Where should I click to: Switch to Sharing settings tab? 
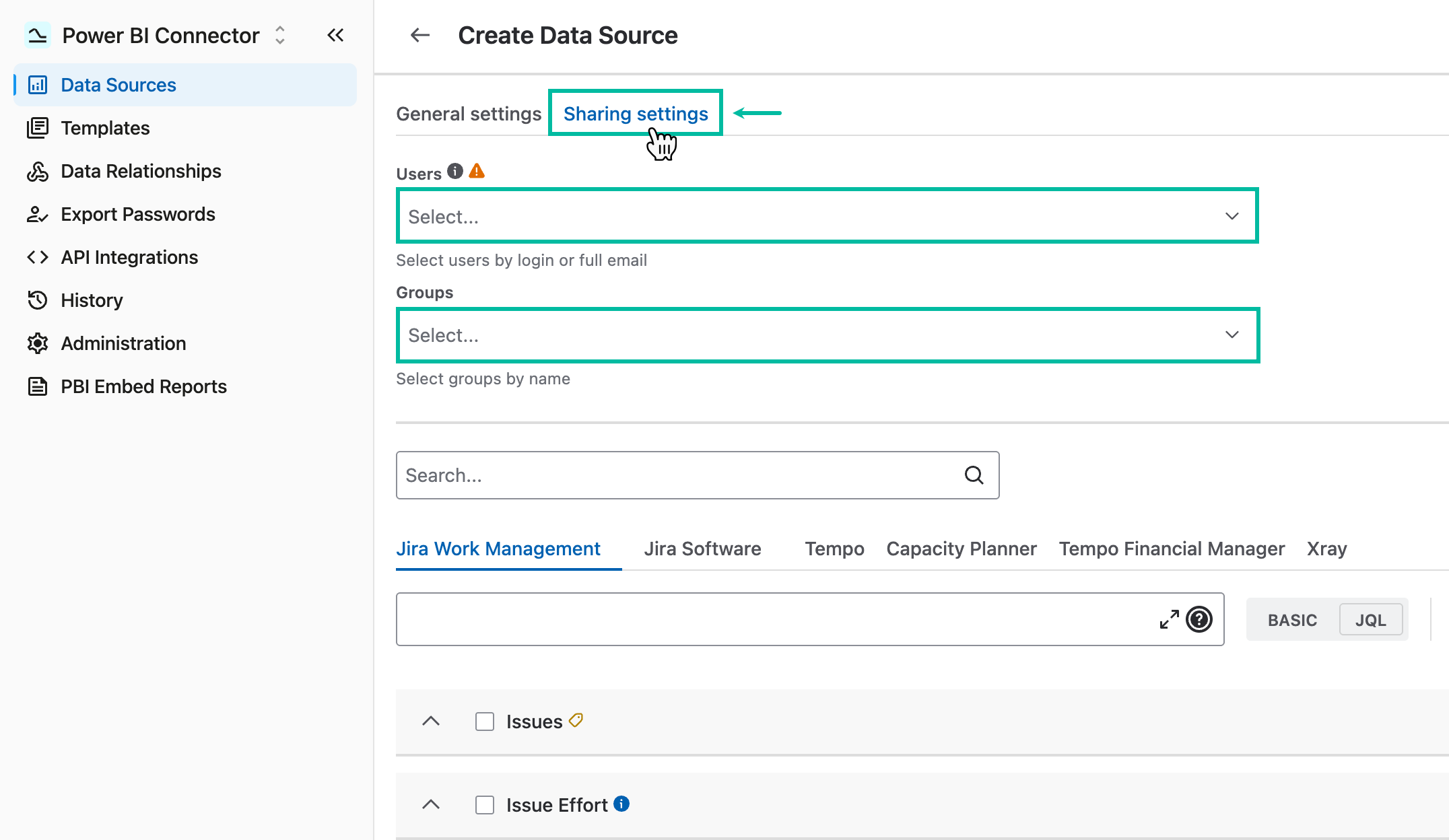coord(636,114)
